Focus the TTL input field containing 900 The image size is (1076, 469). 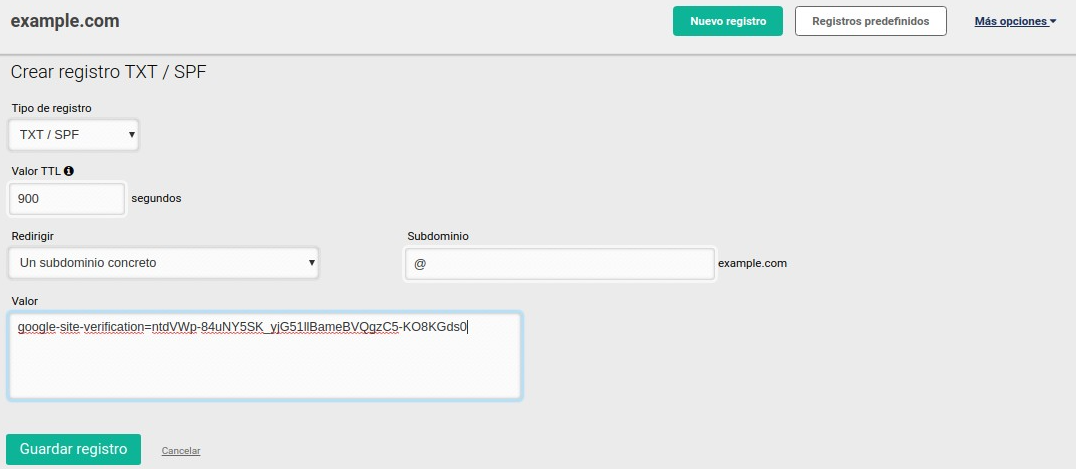coord(66,199)
